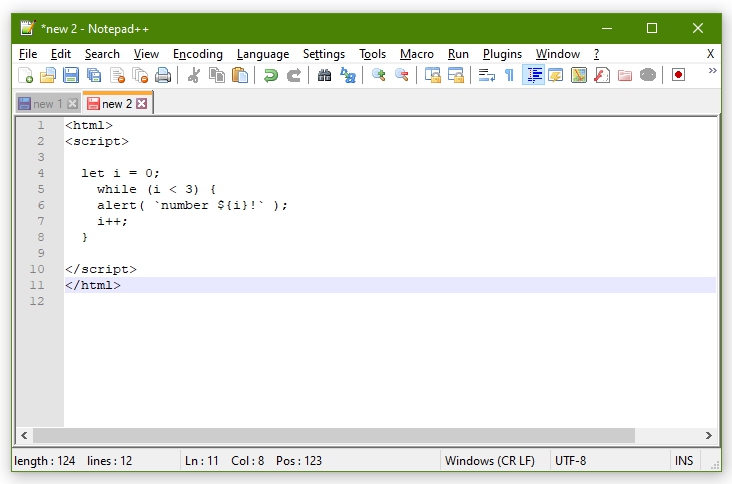Open the Macro menu
Viewport: 732px width, 484px height.
click(417, 54)
